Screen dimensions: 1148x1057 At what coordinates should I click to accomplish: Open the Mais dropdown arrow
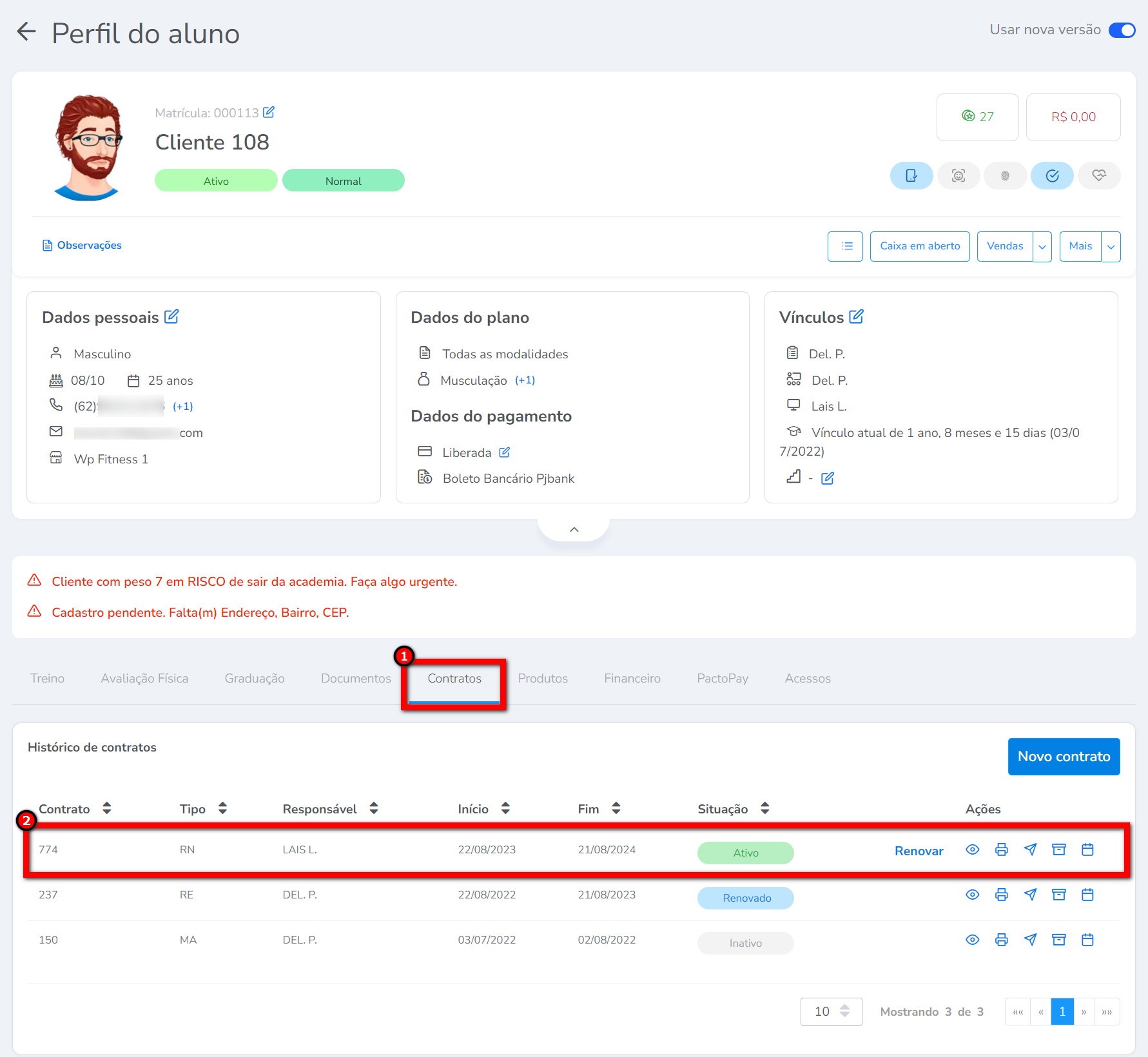[1111, 247]
